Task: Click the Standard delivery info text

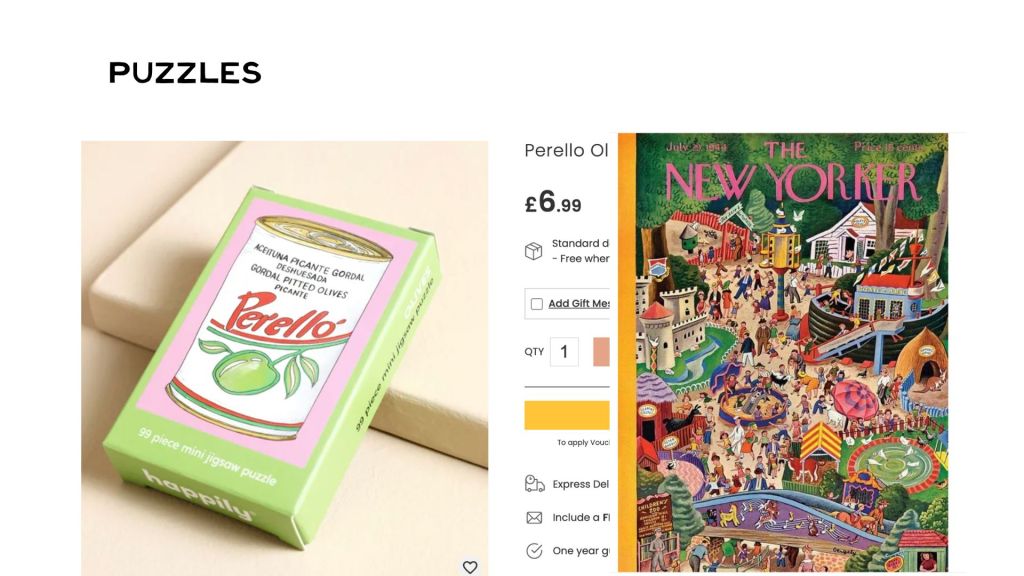Action: point(581,251)
